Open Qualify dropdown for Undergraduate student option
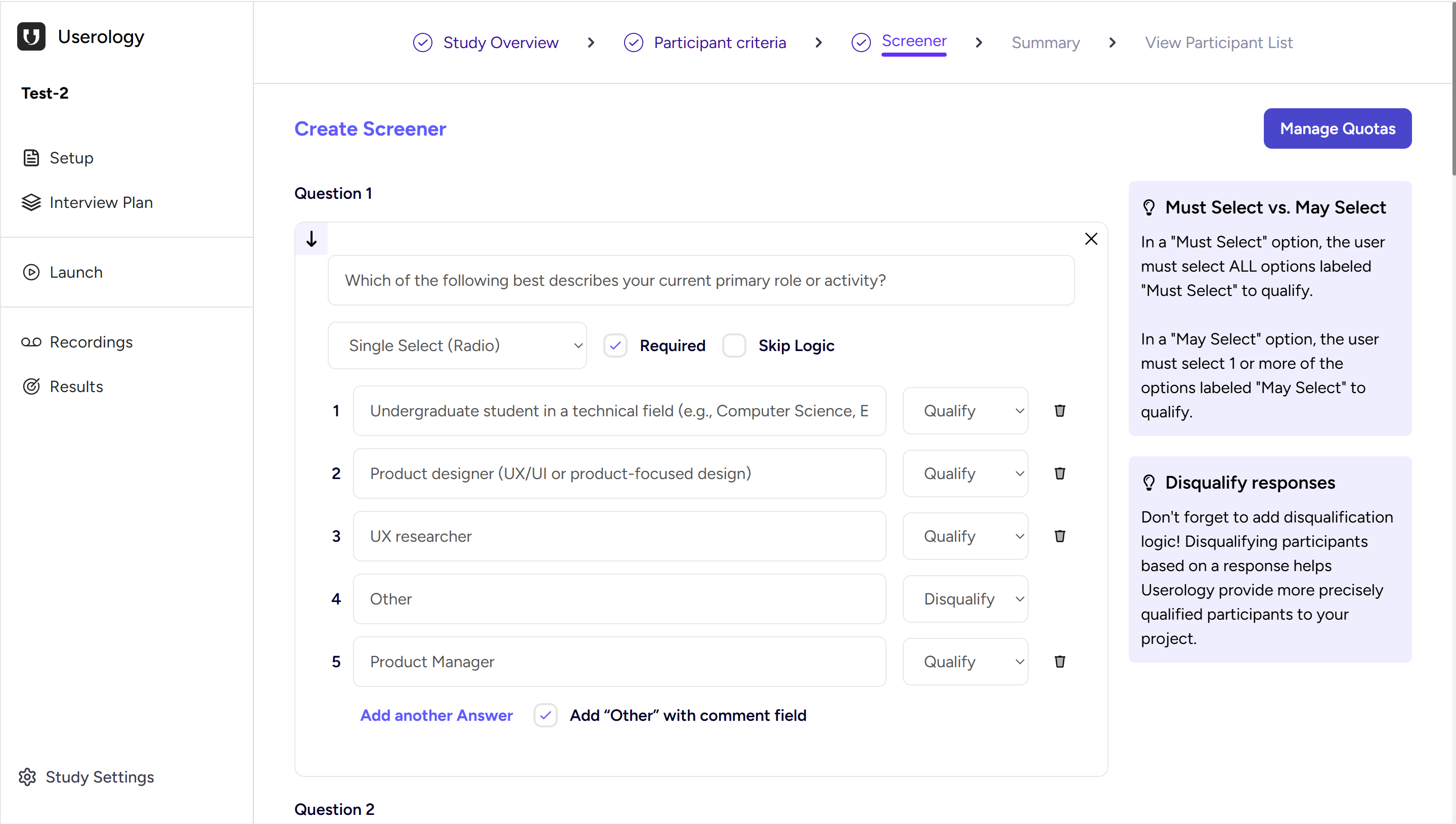The height and width of the screenshot is (824, 1456). click(965, 411)
